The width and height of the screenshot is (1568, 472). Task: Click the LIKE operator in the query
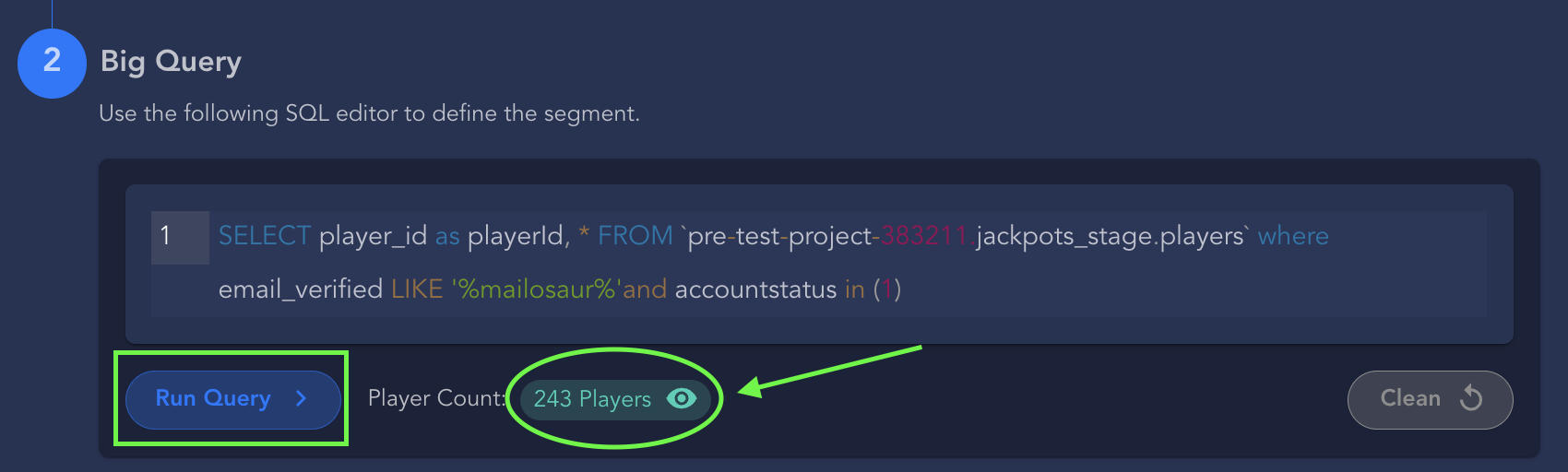point(417,289)
